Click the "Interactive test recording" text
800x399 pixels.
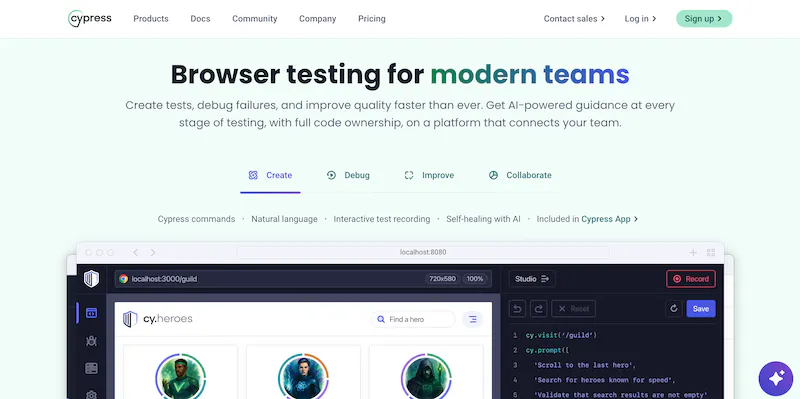[x=382, y=219]
